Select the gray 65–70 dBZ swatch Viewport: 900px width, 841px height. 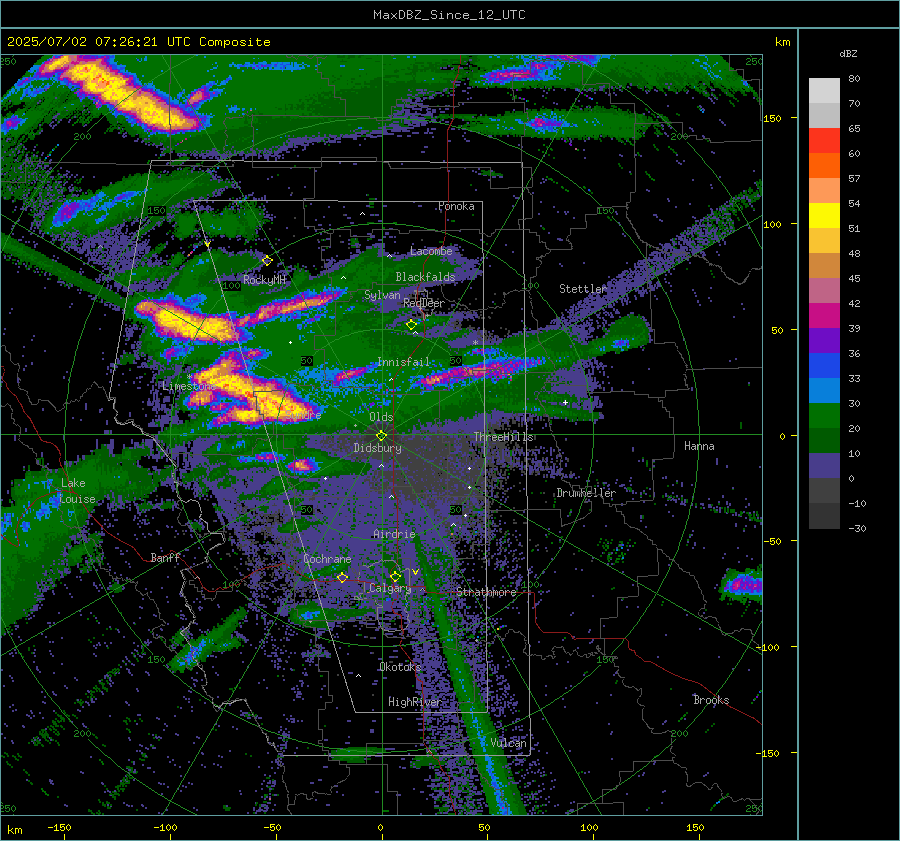tap(824, 116)
